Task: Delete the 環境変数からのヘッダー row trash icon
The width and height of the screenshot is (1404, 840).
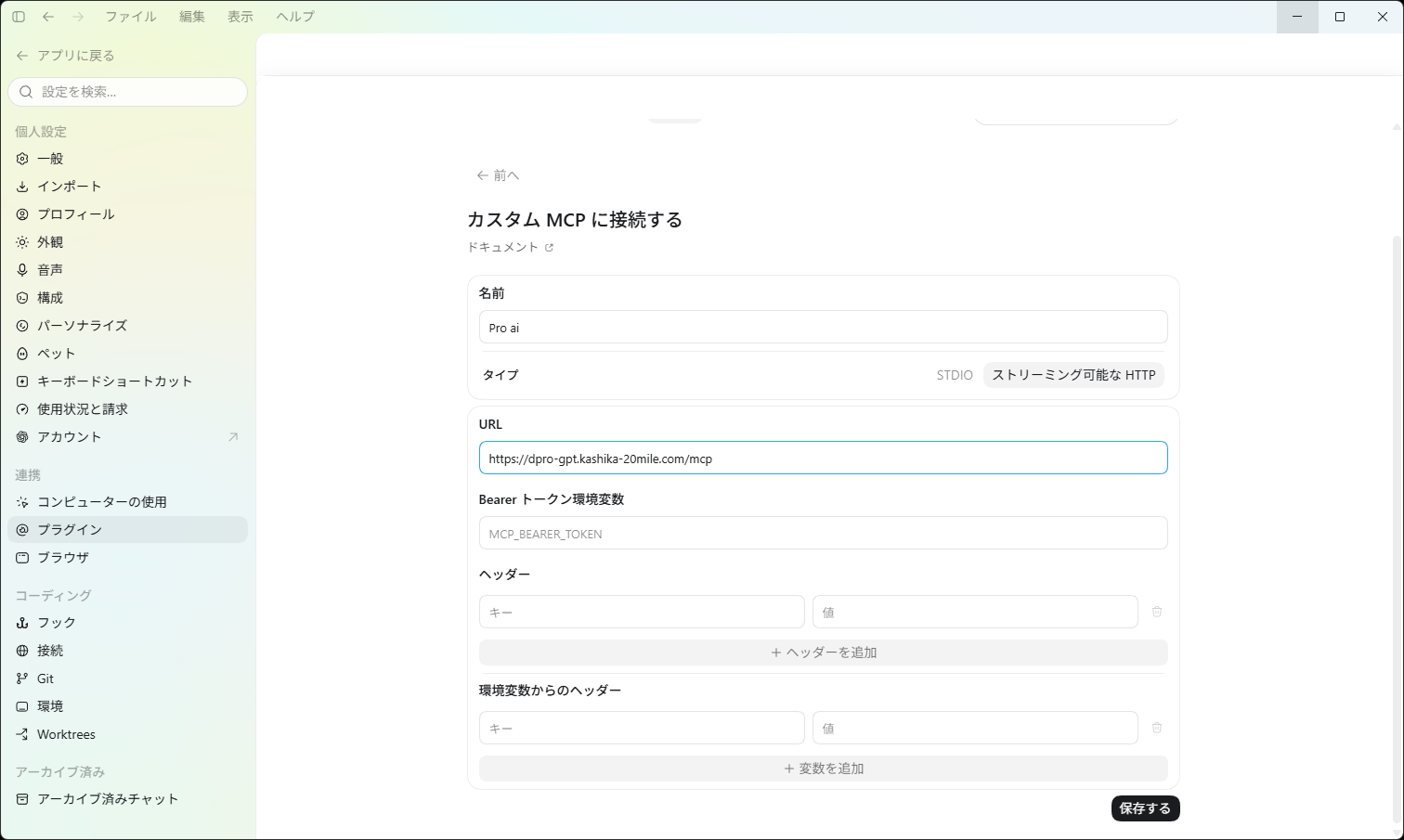Action: tap(1157, 728)
